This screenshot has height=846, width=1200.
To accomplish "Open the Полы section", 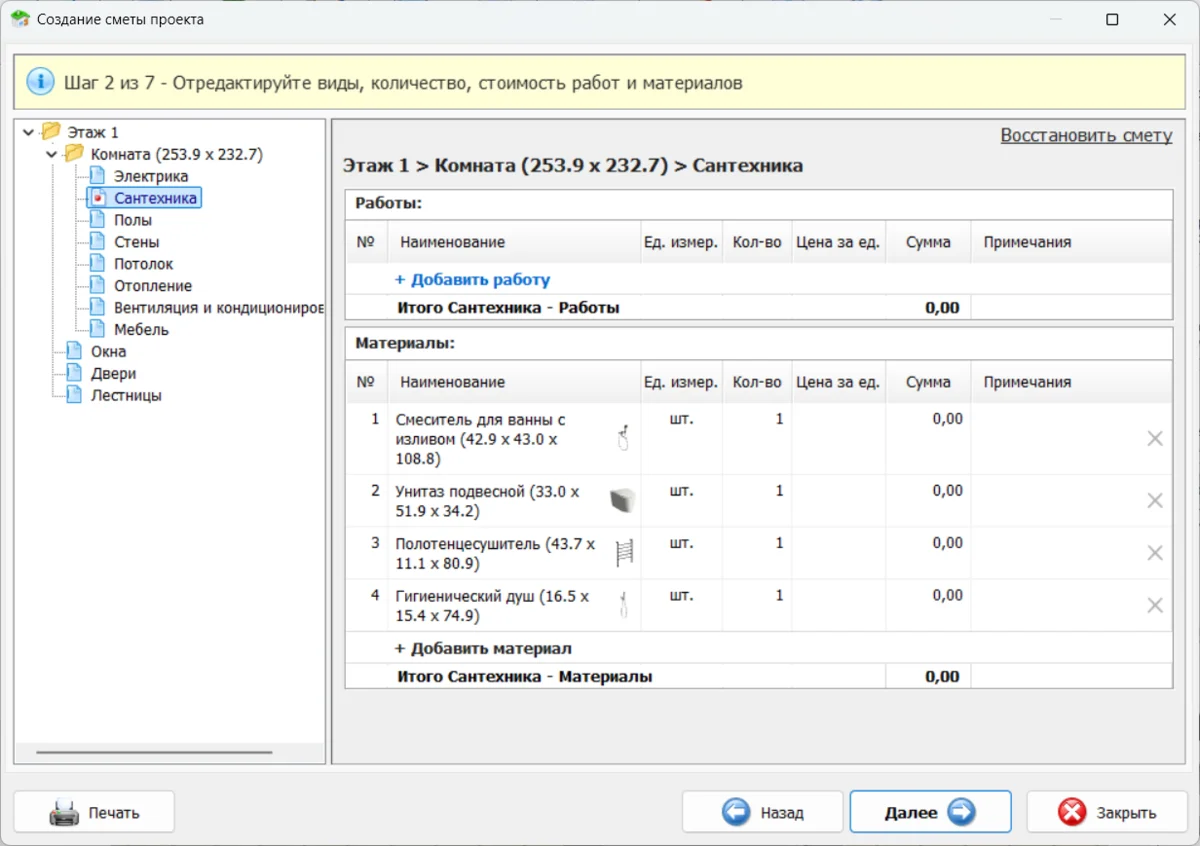I will 133,220.
